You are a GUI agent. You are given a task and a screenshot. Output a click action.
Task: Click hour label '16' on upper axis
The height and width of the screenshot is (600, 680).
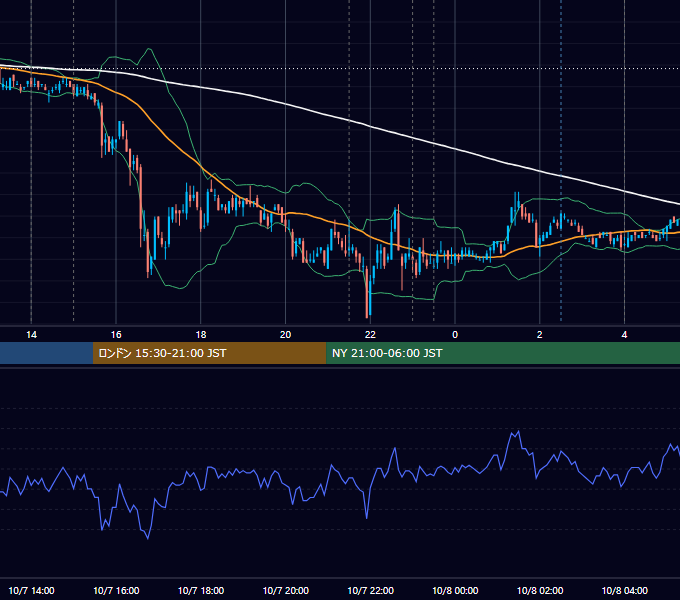(116, 335)
